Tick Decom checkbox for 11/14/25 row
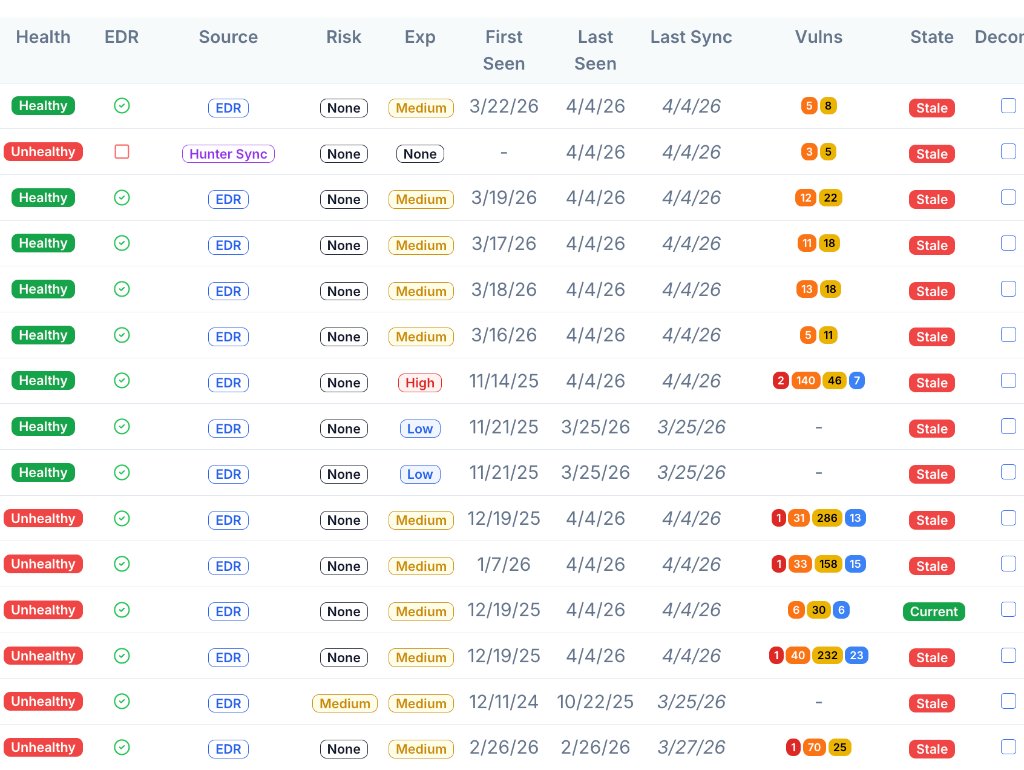Screen dimensions: 1024x770 coord(1008,380)
